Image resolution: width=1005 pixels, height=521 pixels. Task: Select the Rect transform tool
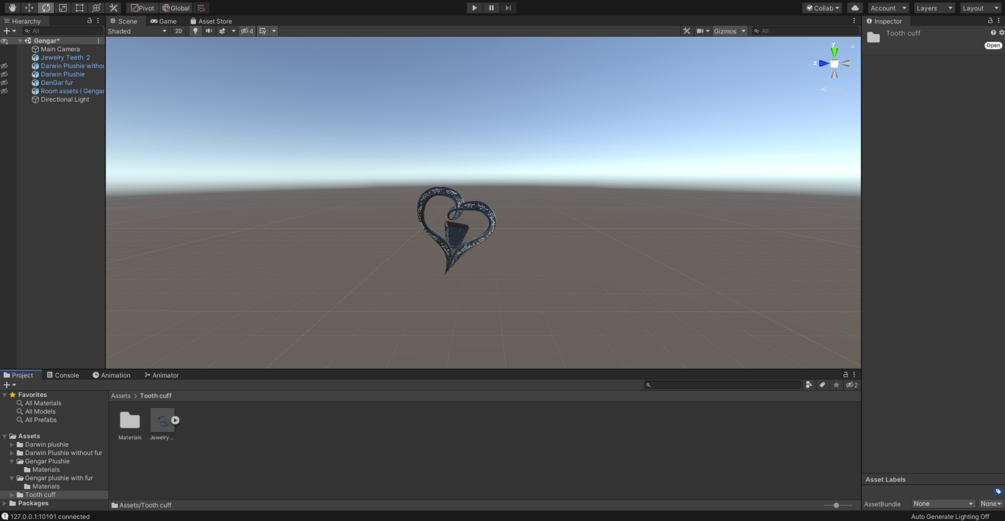79,8
